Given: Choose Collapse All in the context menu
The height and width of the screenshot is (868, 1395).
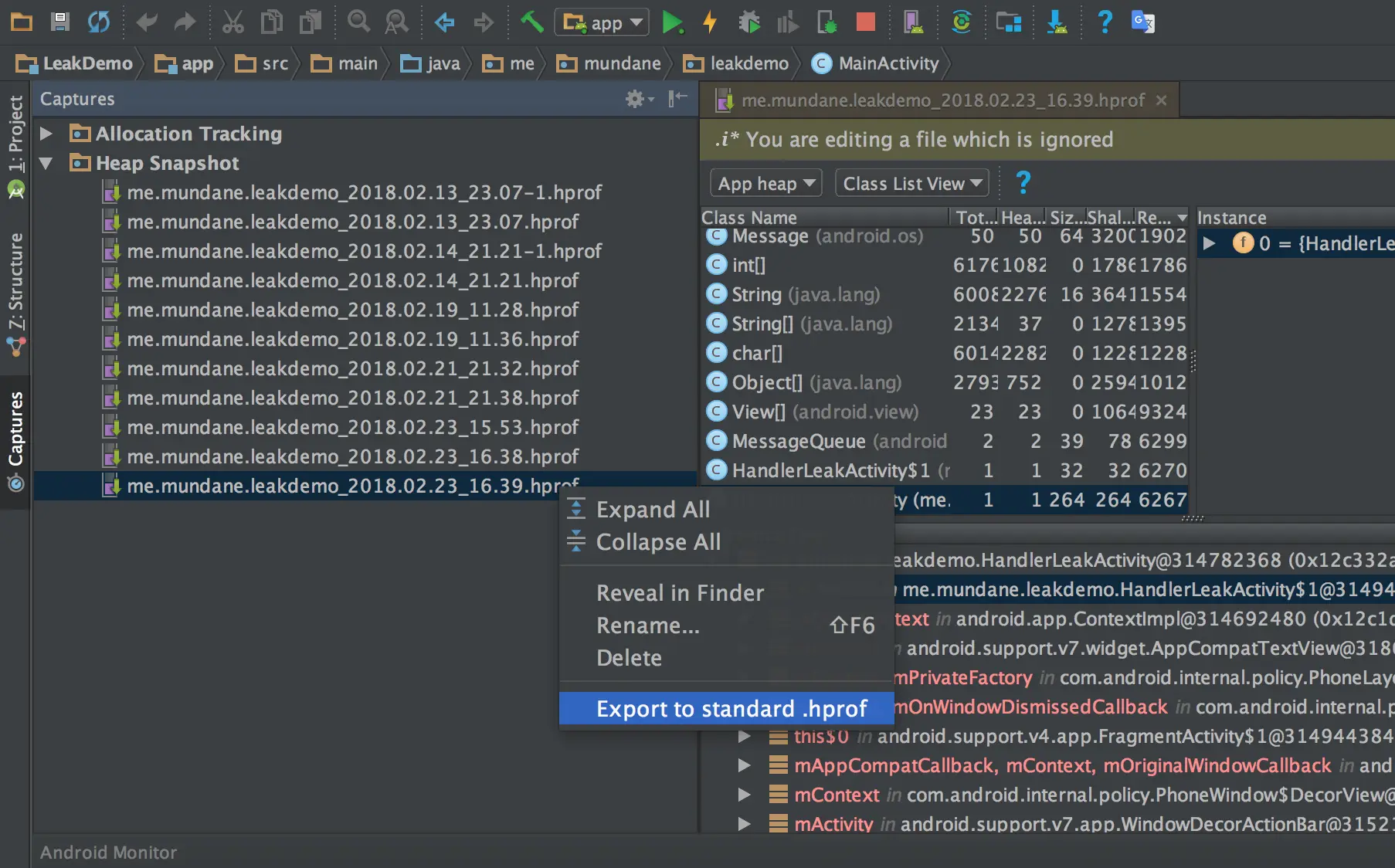Looking at the screenshot, I should tap(726, 542).
